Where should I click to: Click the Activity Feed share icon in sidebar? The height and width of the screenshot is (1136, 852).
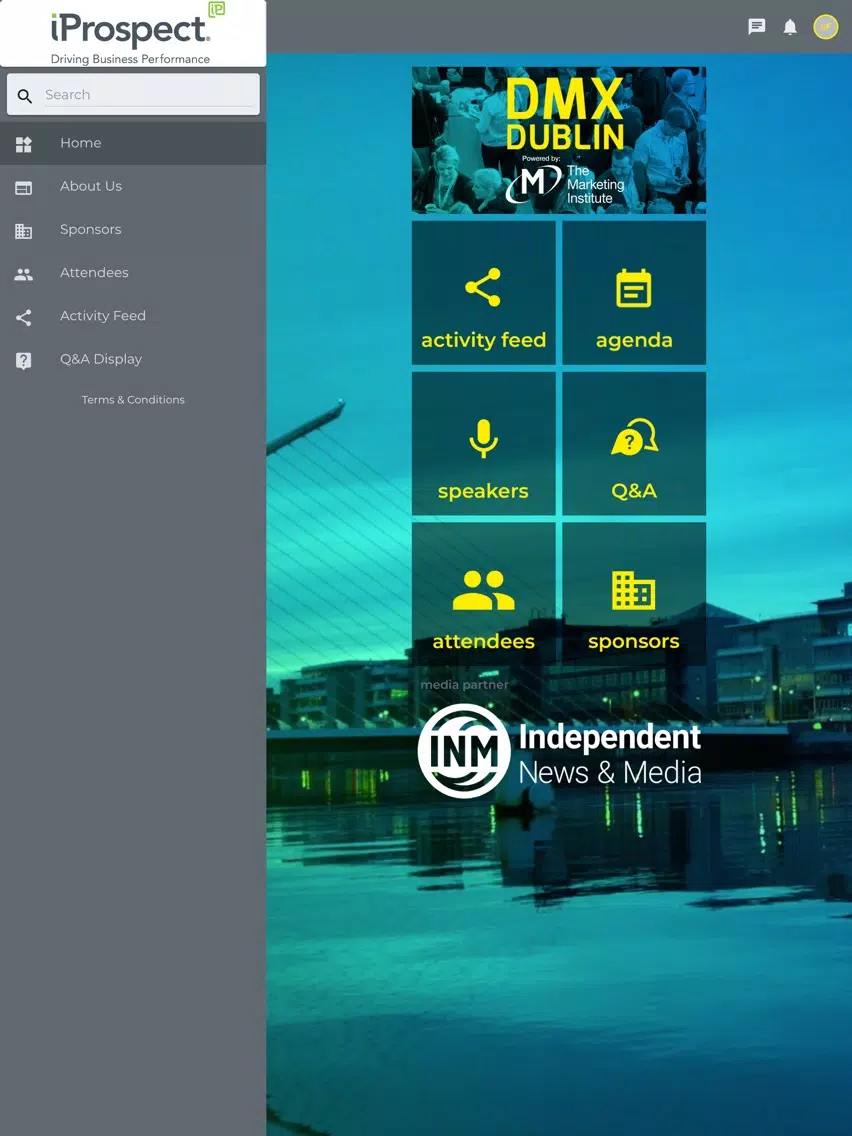pos(23,317)
